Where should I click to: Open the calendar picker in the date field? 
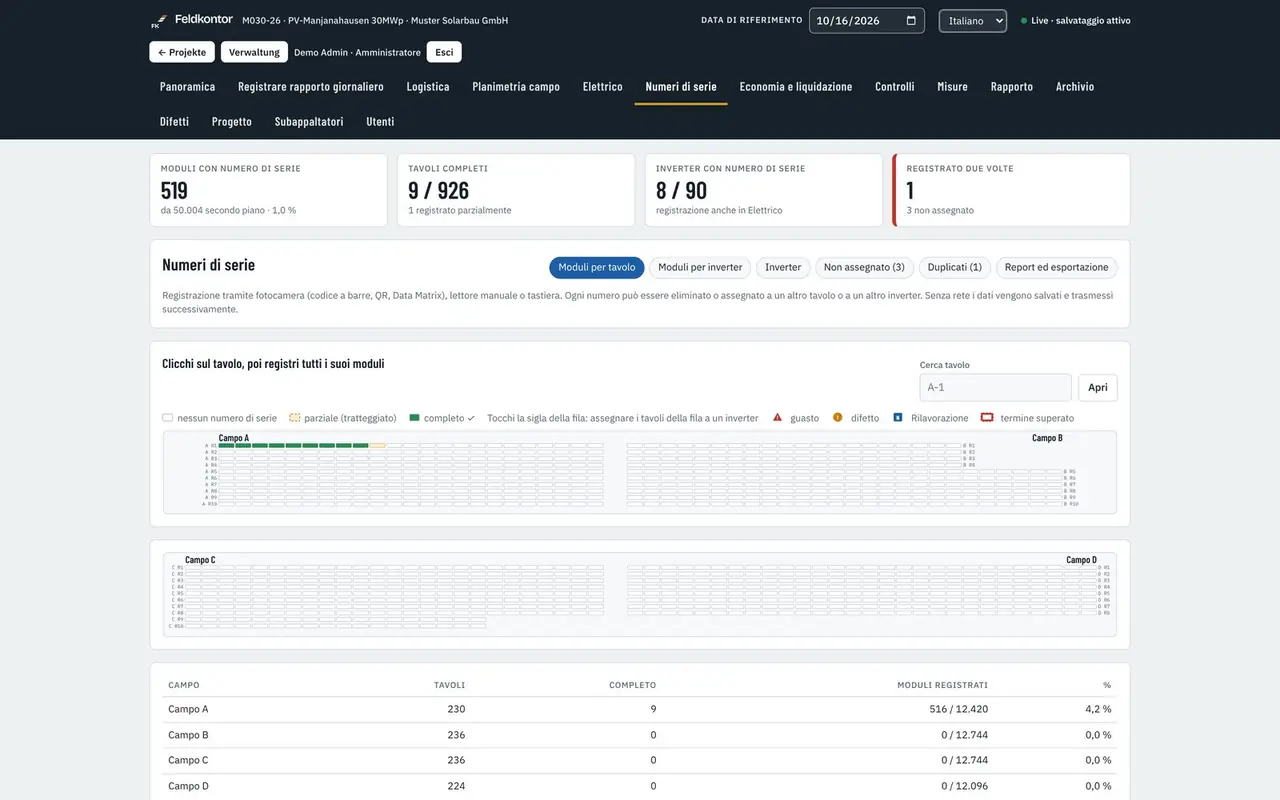point(911,21)
